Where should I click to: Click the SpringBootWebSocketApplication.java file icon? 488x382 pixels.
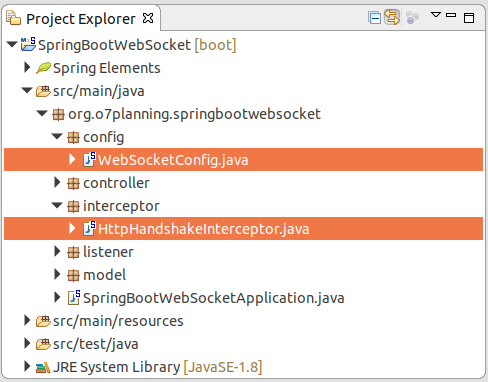pyautogui.click(x=74, y=297)
